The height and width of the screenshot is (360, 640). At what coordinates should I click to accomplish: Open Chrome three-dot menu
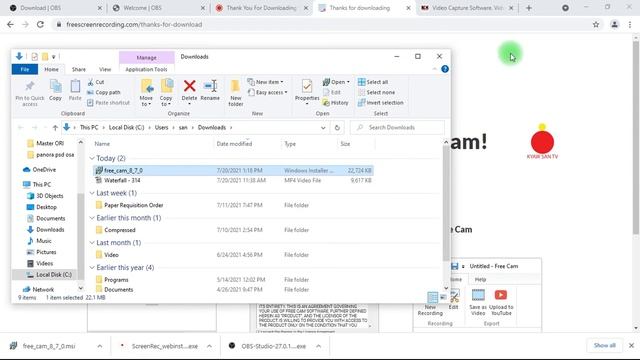630,24
